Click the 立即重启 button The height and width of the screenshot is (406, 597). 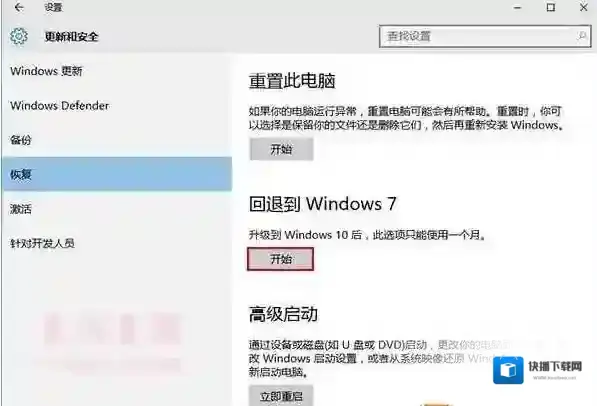coord(281,396)
